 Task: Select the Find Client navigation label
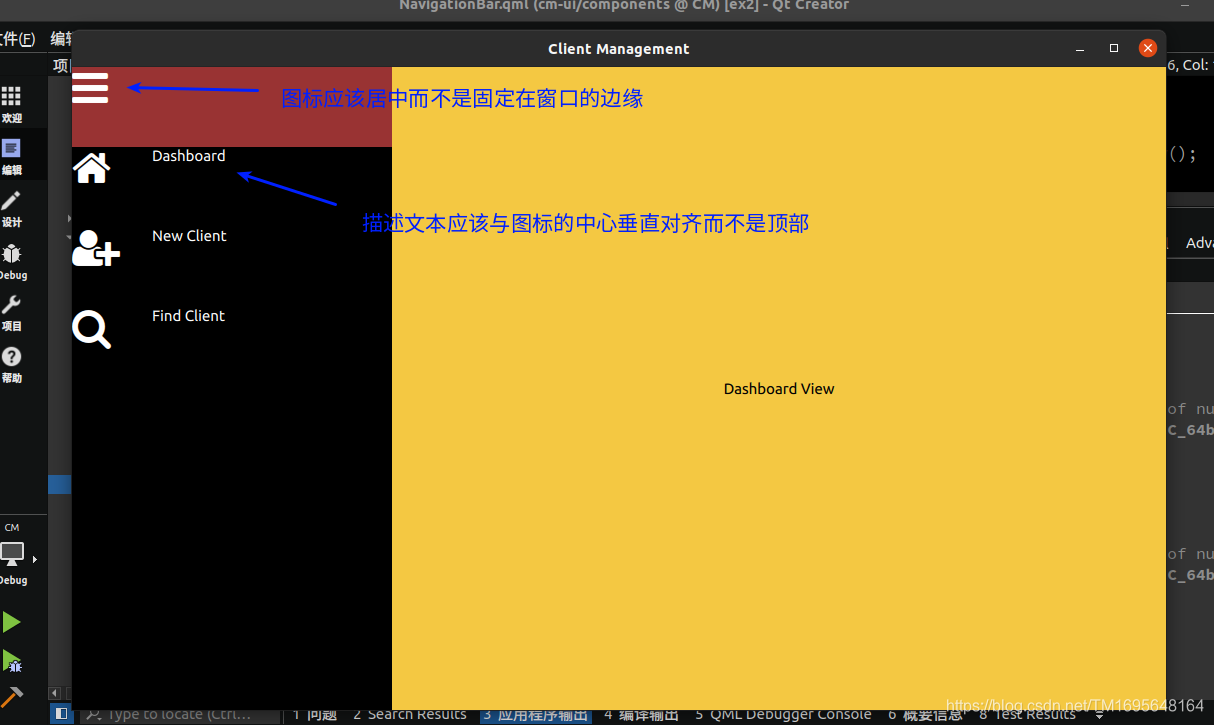[188, 316]
